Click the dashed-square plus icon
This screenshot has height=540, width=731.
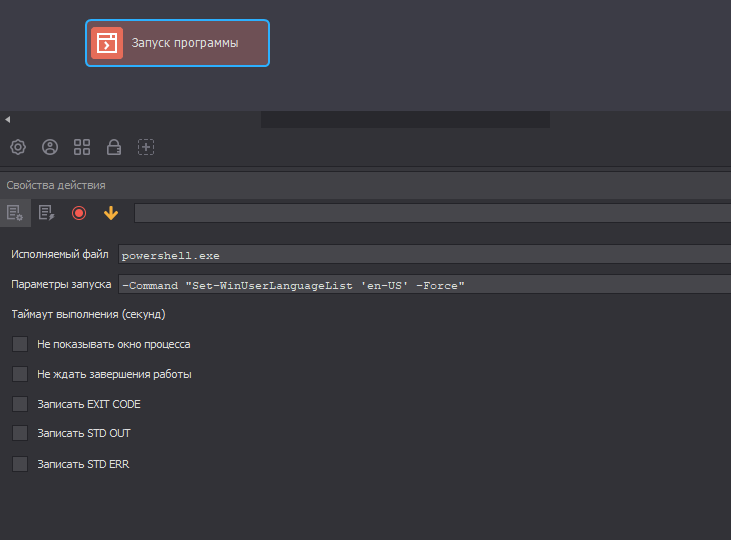pos(146,147)
